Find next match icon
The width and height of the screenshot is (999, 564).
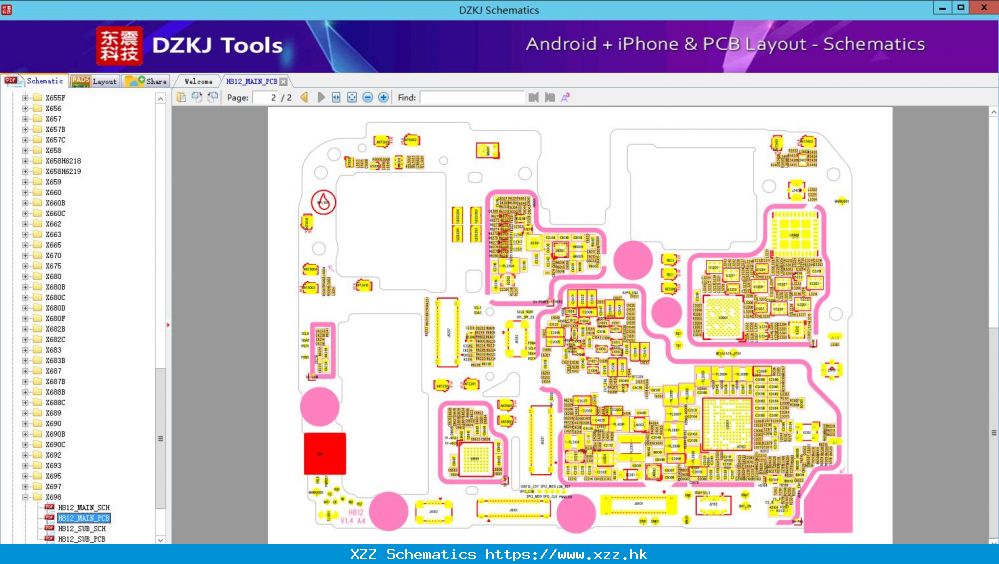click(x=549, y=97)
